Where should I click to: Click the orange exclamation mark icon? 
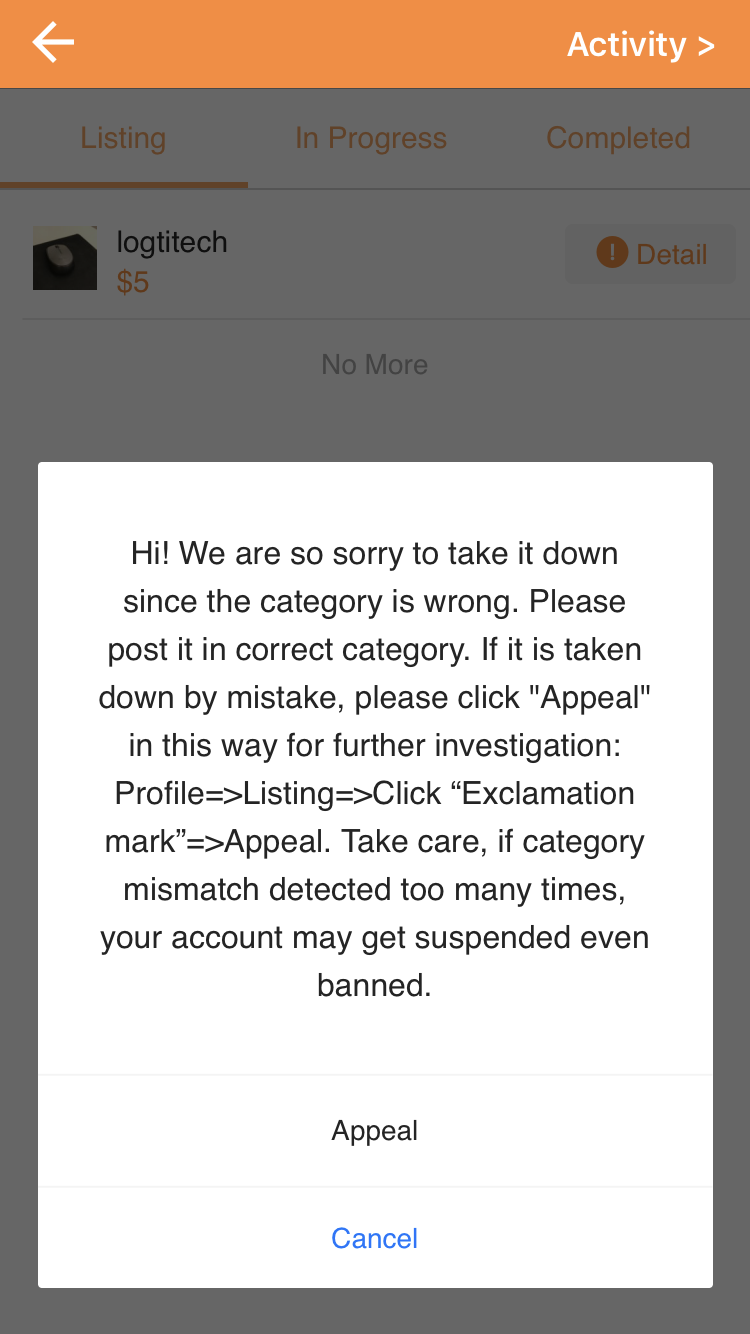611,253
